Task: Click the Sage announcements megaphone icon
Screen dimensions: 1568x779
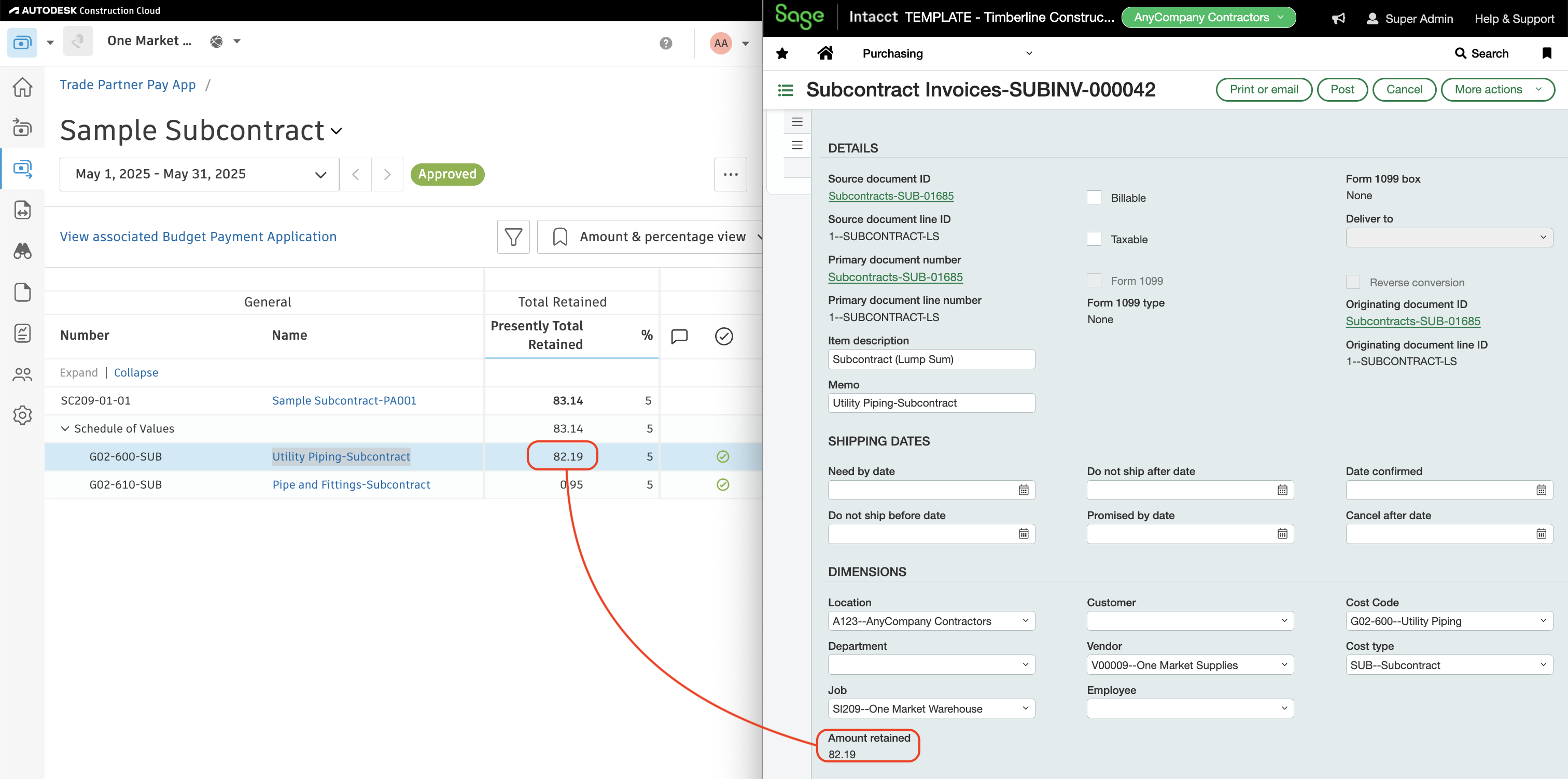Action: (1338, 18)
